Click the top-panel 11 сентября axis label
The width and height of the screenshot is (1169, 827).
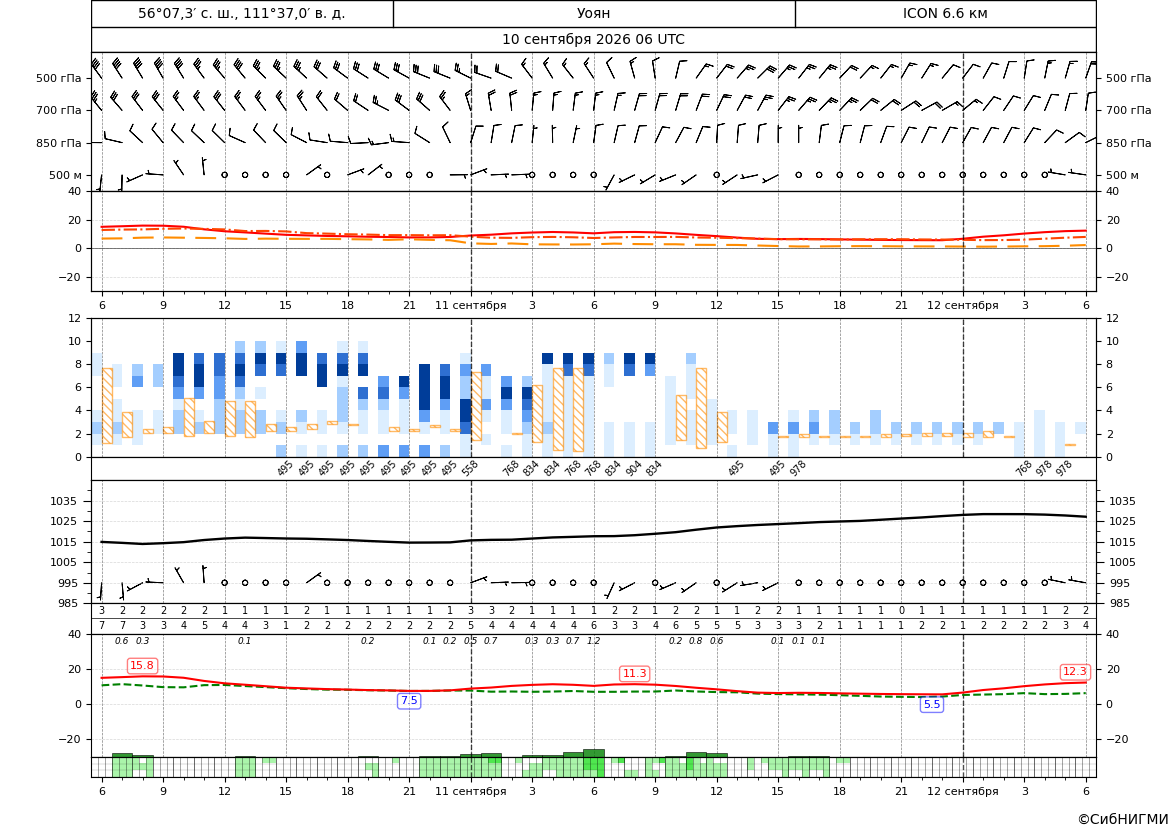pyautogui.click(x=470, y=305)
